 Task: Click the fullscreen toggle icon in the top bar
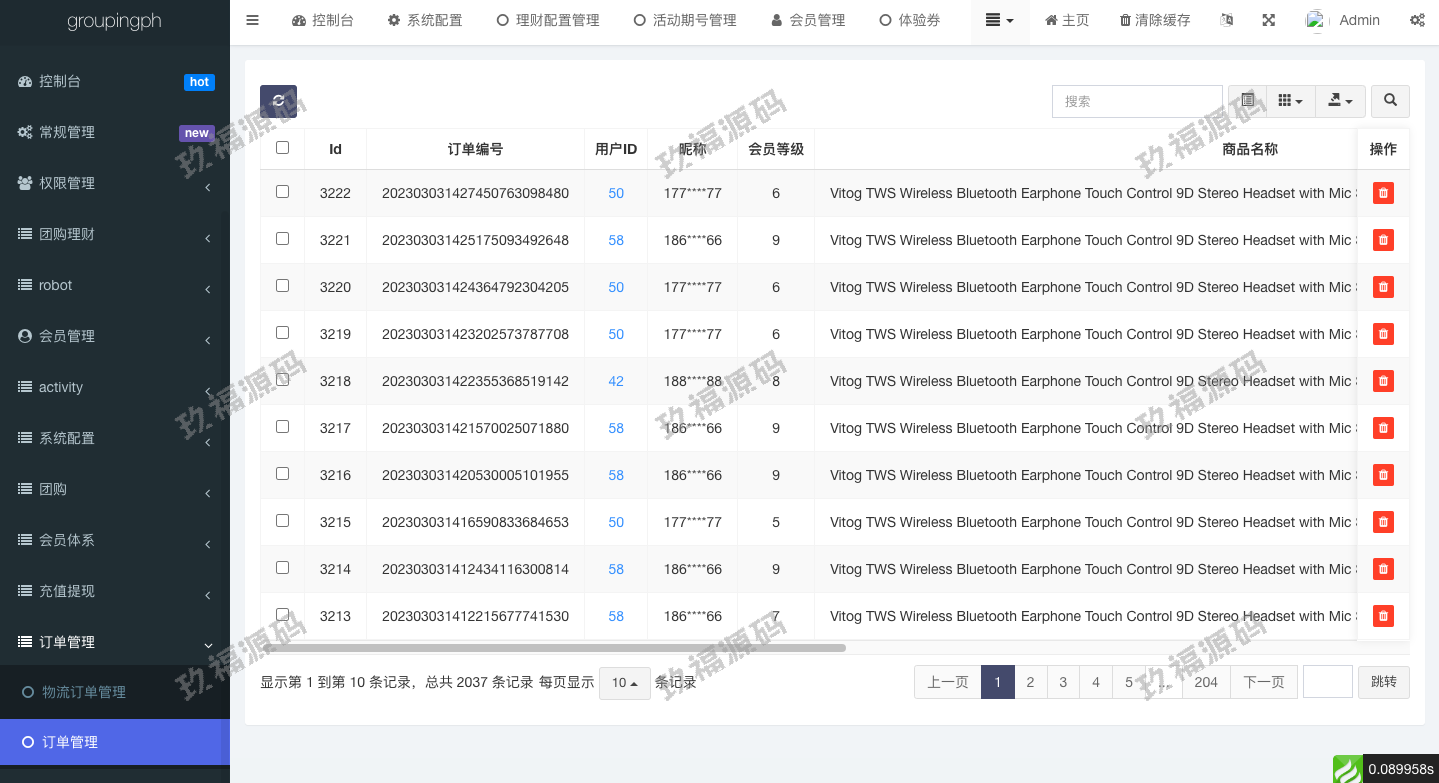[1268, 20]
